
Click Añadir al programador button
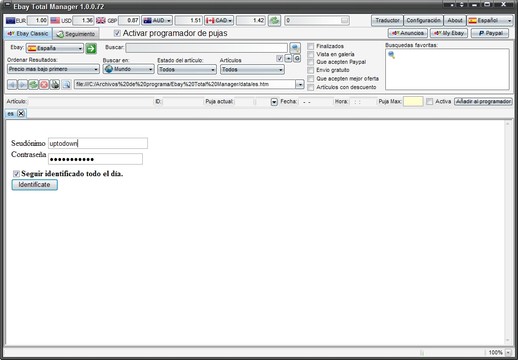pos(483,101)
